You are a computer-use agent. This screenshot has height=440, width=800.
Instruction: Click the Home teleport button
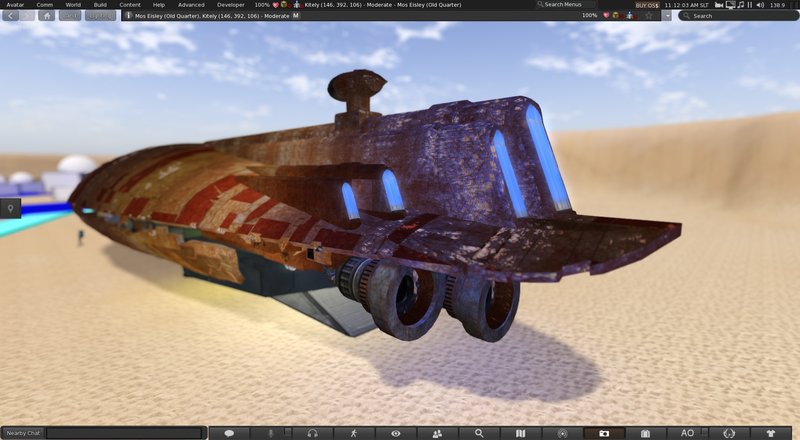point(46,16)
